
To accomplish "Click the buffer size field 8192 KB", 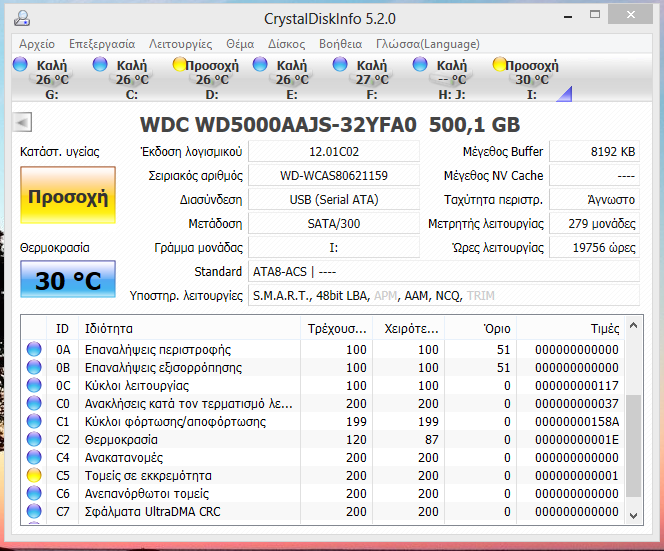I will pos(594,152).
